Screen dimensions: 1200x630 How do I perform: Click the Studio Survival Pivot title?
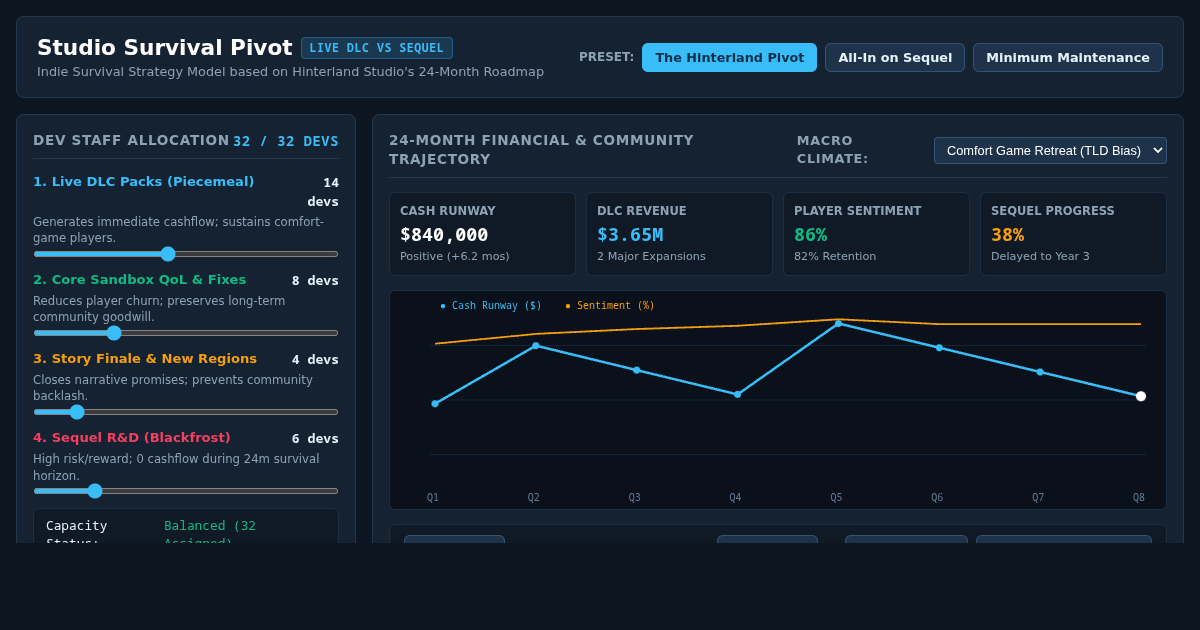pos(165,47)
